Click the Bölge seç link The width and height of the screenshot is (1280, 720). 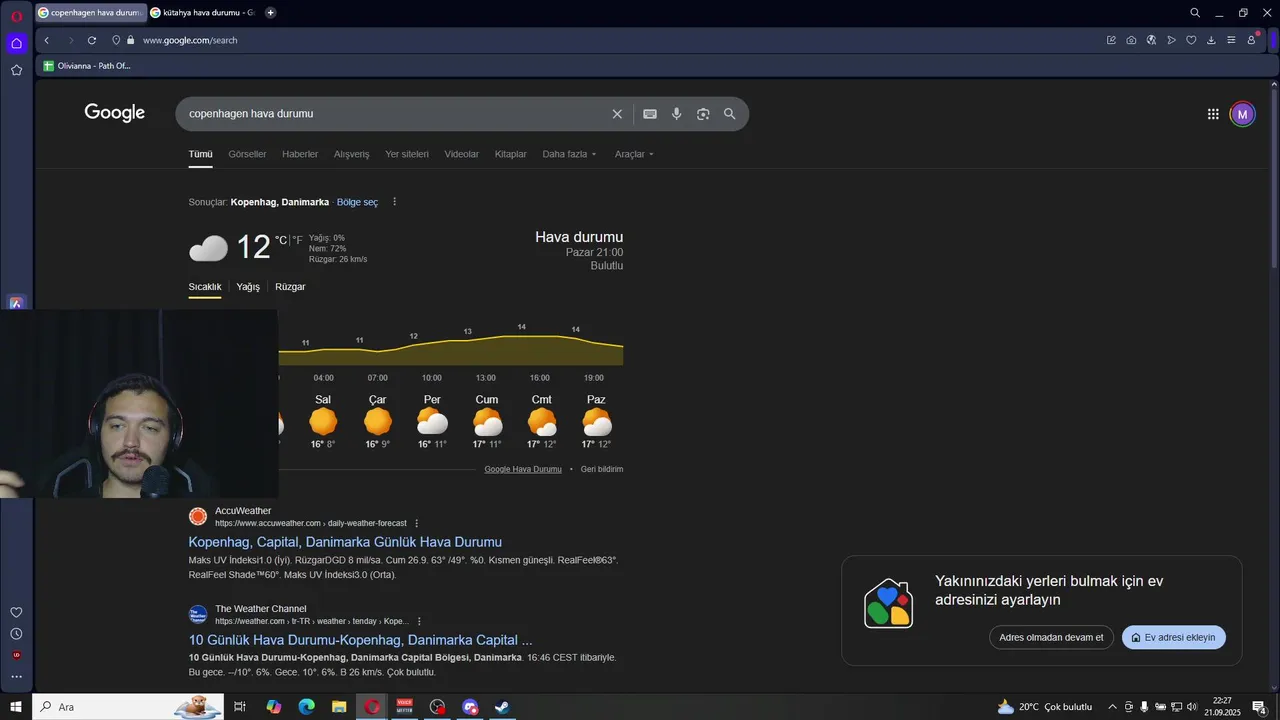point(357,202)
